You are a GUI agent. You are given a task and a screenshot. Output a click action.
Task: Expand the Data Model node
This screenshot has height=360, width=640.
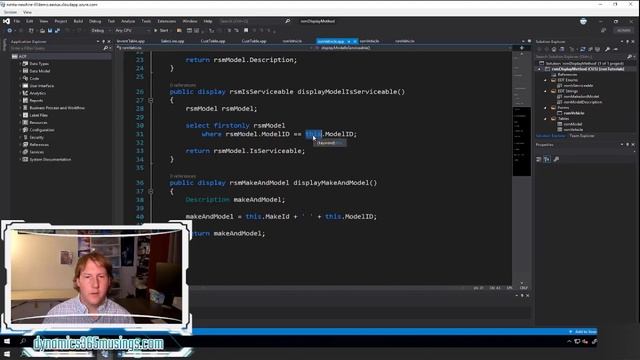coord(20,71)
